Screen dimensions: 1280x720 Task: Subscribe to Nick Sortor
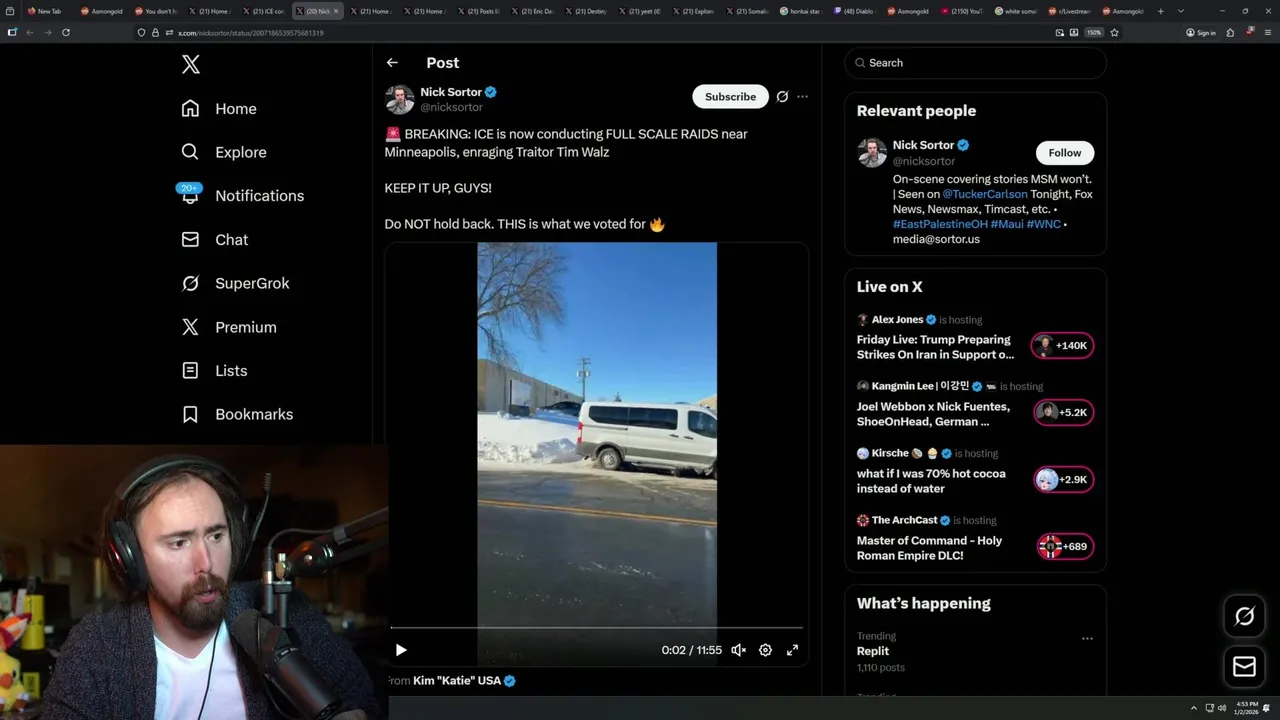click(x=730, y=97)
